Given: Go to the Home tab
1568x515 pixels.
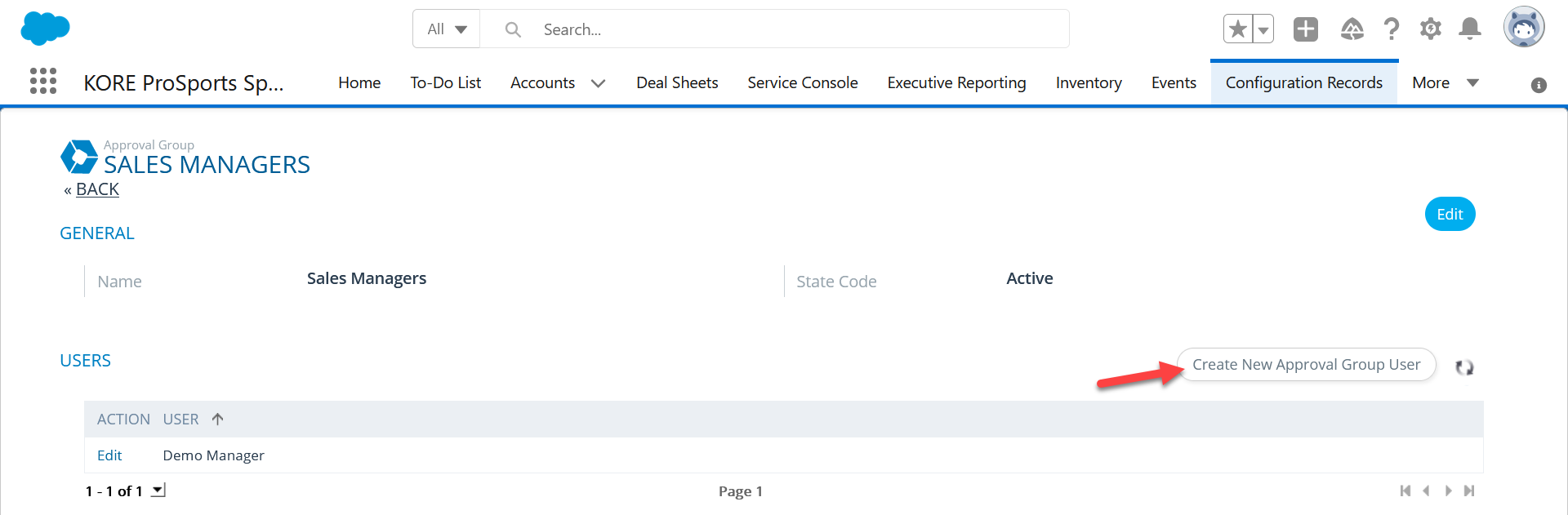Looking at the screenshot, I should (x=359, y=82).
